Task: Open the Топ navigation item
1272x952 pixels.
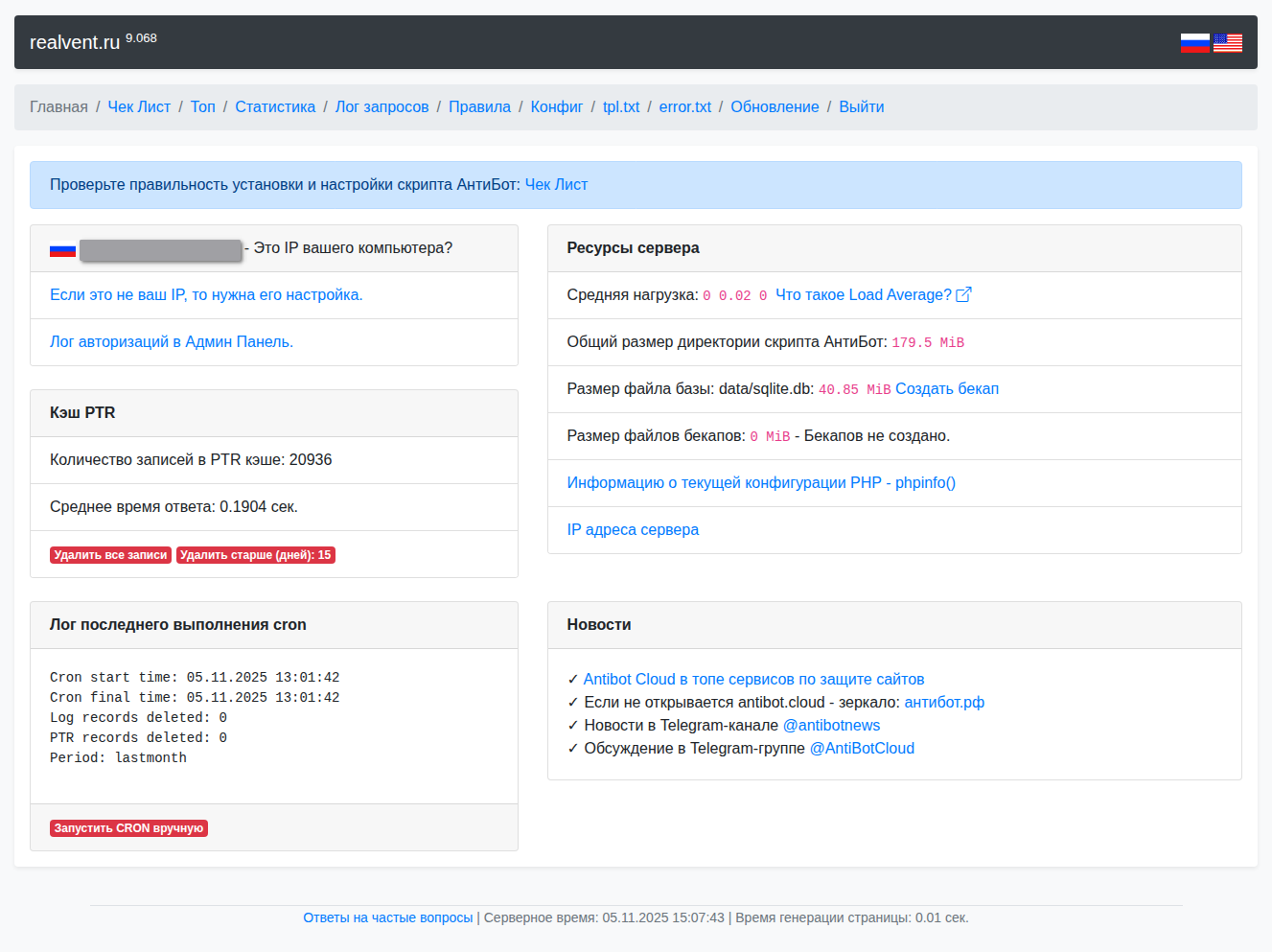Action: pyautogui.click(x=202, y=107)
